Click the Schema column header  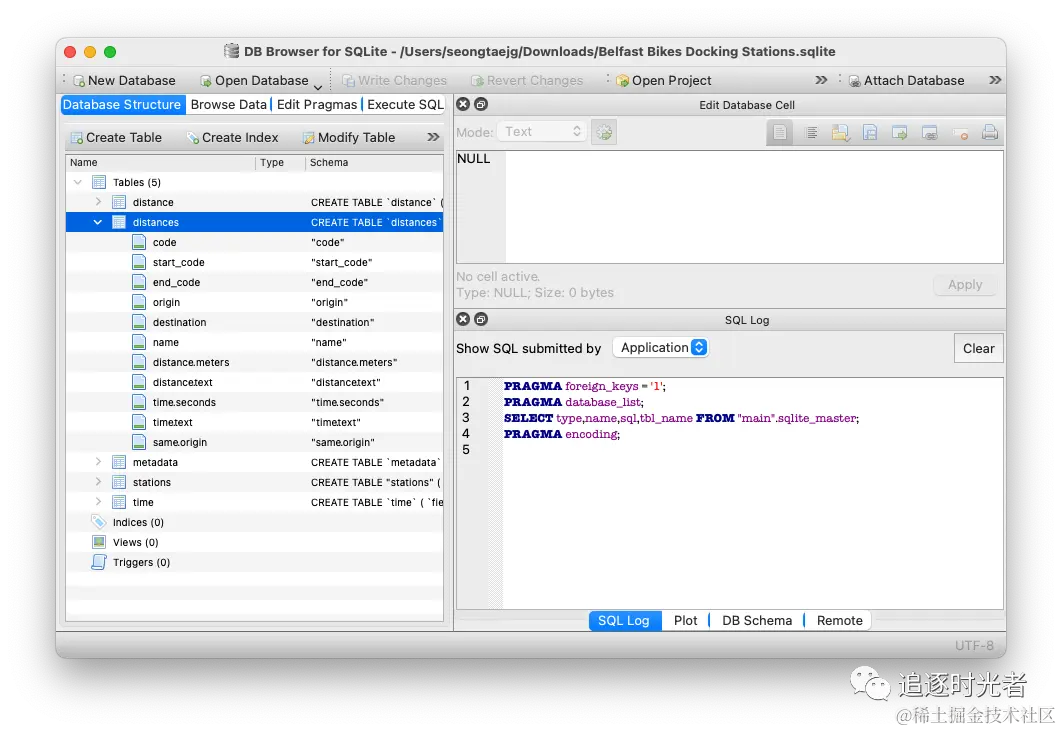click(x=375, y=163)
